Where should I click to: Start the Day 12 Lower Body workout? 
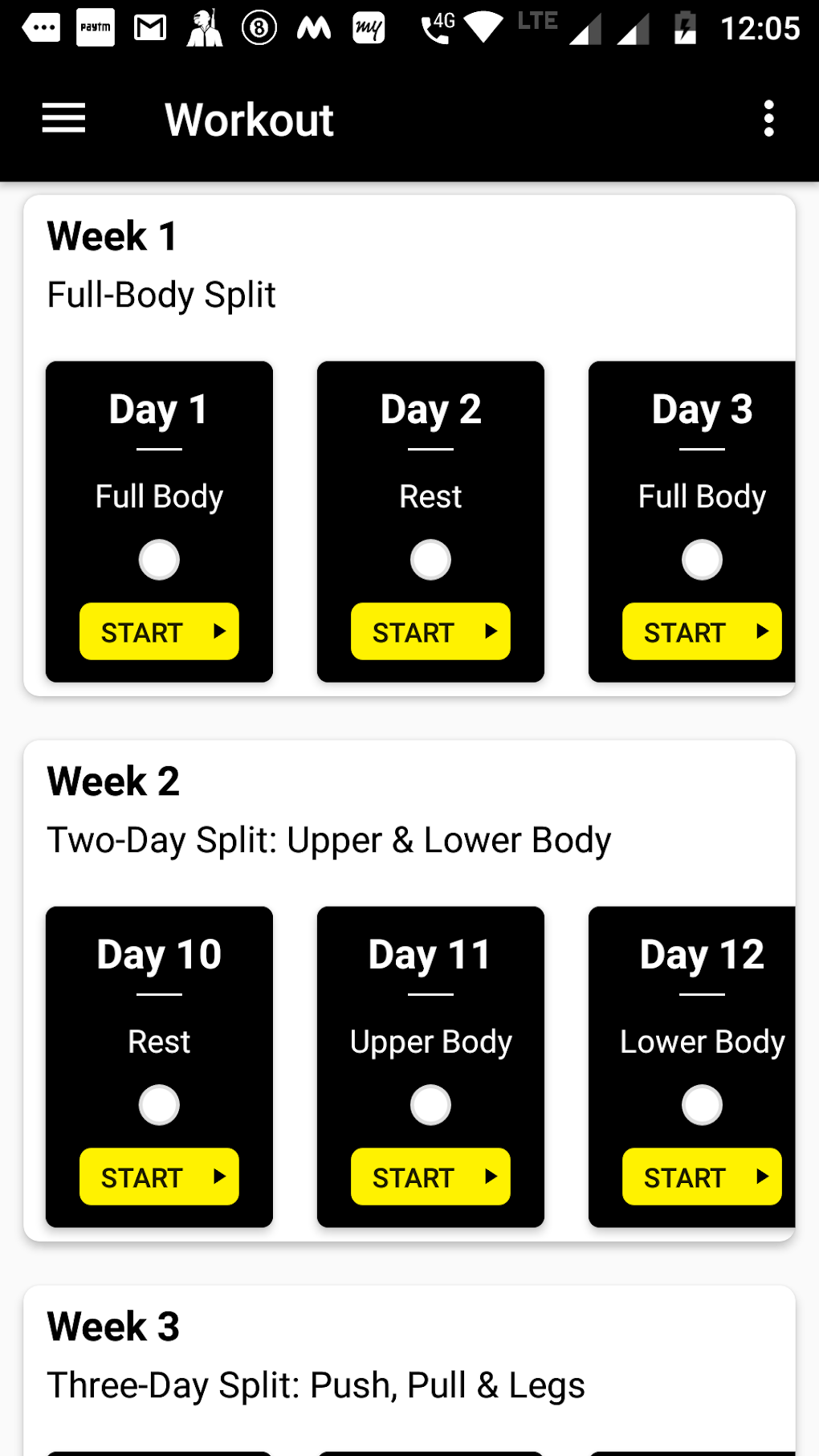tap(701, 1177)
